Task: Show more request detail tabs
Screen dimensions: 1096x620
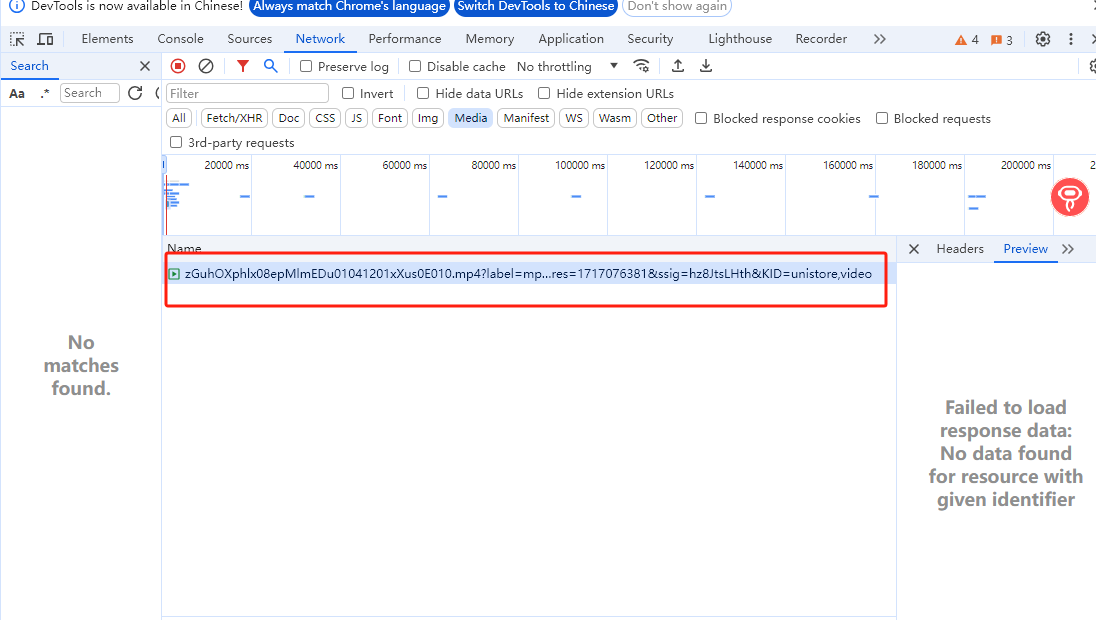Action: click(x=1068, y=249)
